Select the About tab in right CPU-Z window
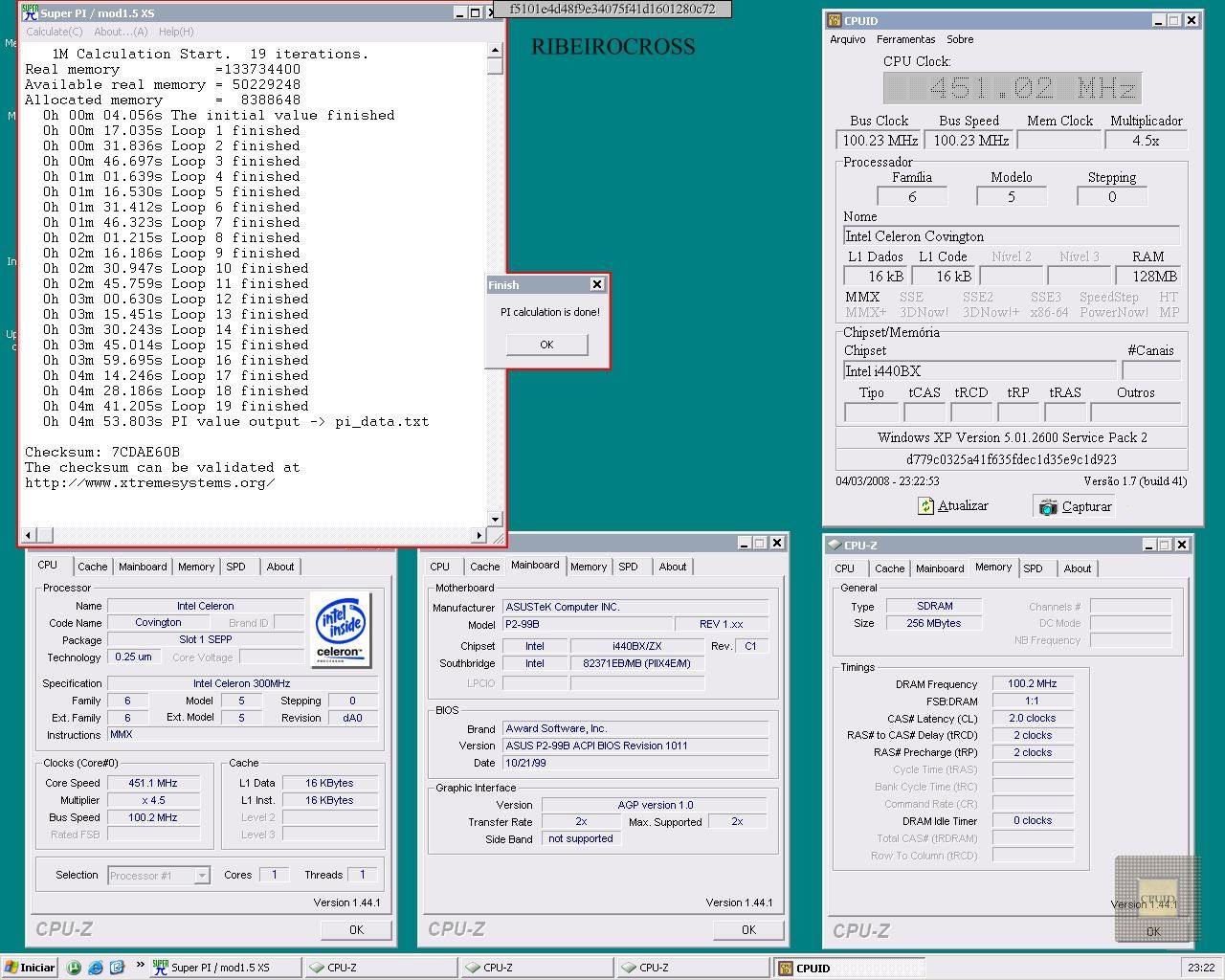1225x980 pixels. (x=1078, y=568)
